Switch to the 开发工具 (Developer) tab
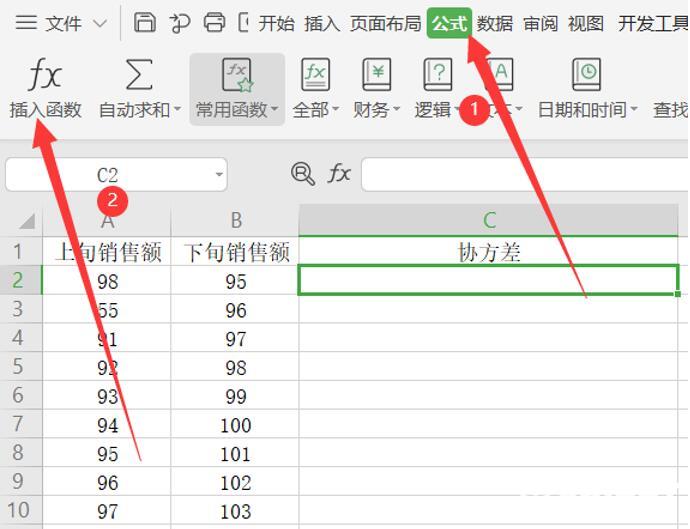This screenshot has height=529, width=690. pos(653,23)
